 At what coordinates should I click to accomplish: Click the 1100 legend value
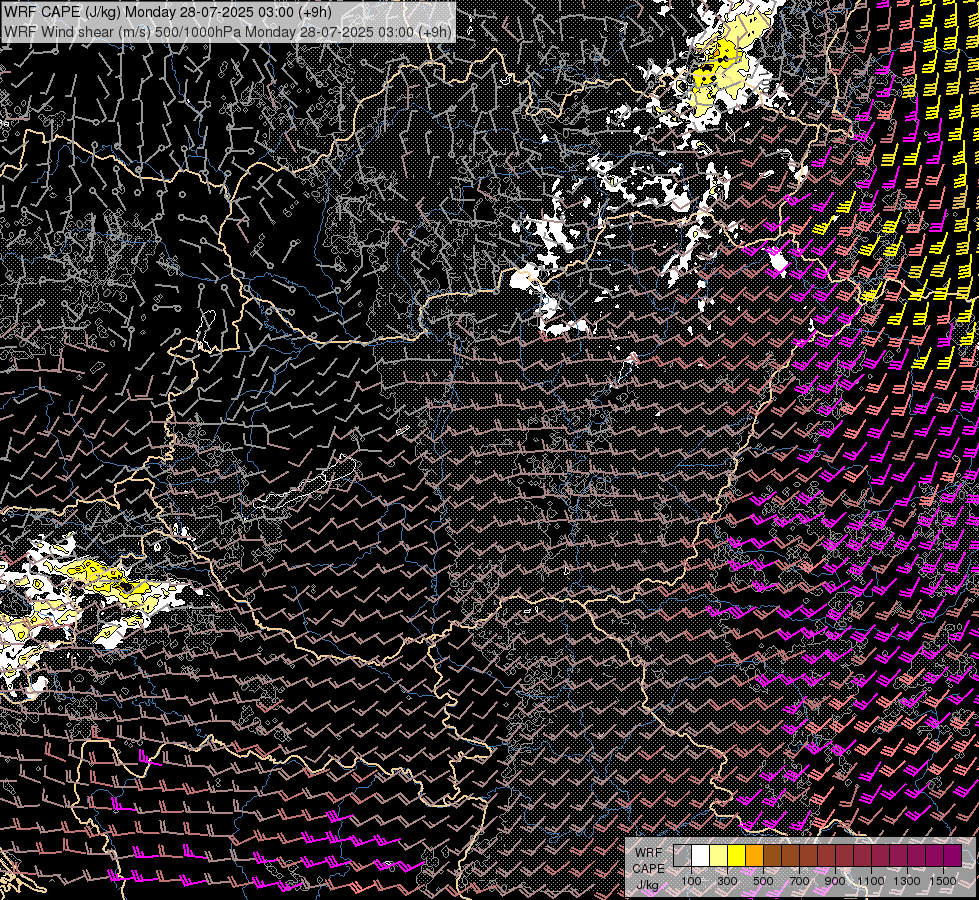871,881
